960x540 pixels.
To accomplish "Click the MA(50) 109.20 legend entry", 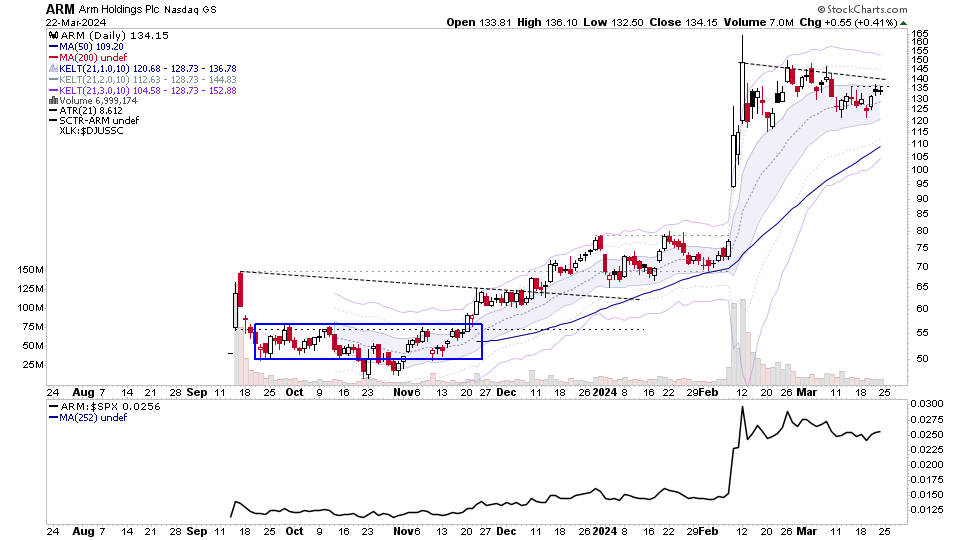I will click(x=91, y=47).
